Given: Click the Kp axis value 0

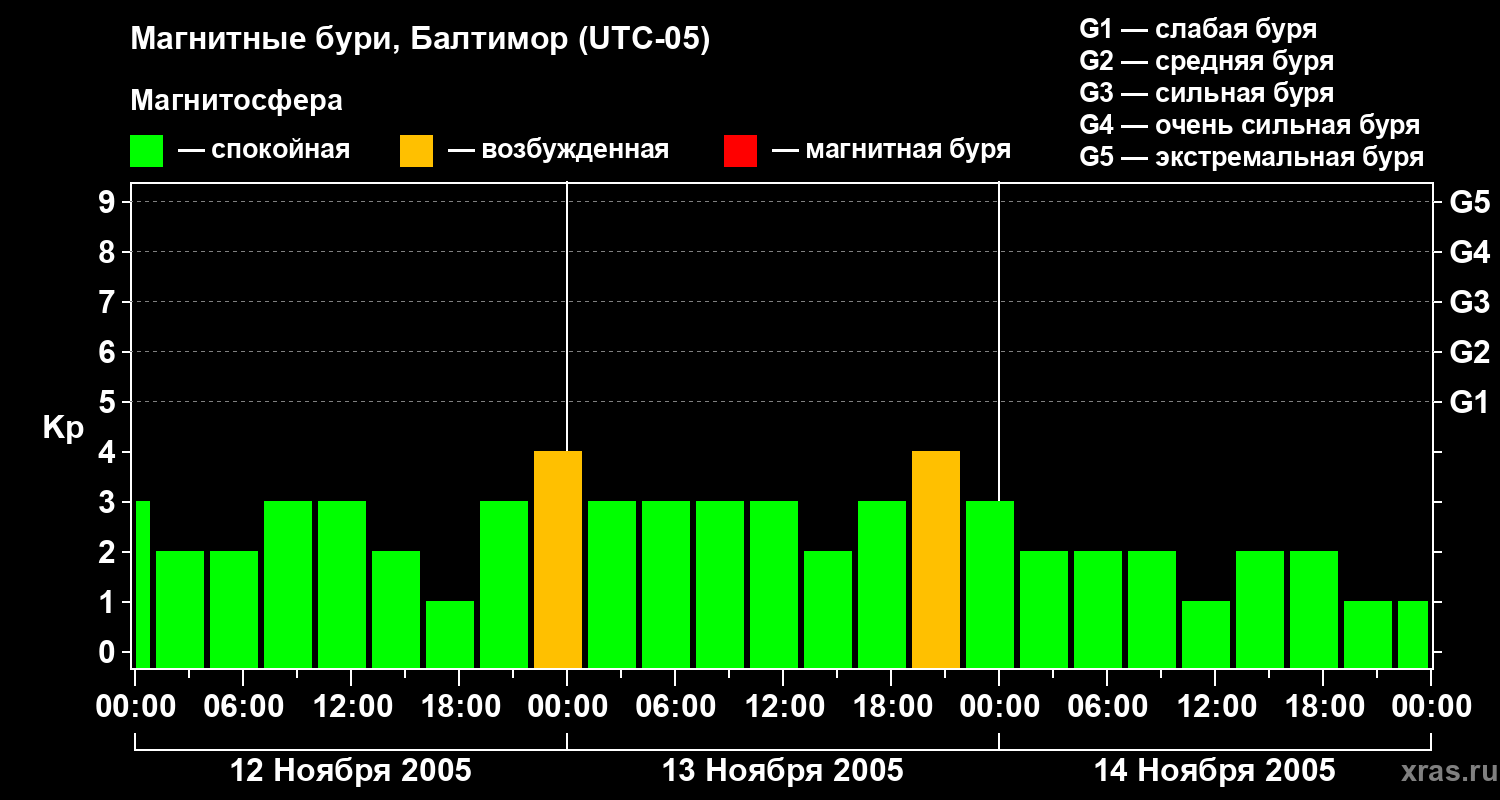Looking at the screenshot, I should click(x=109, y=652).
